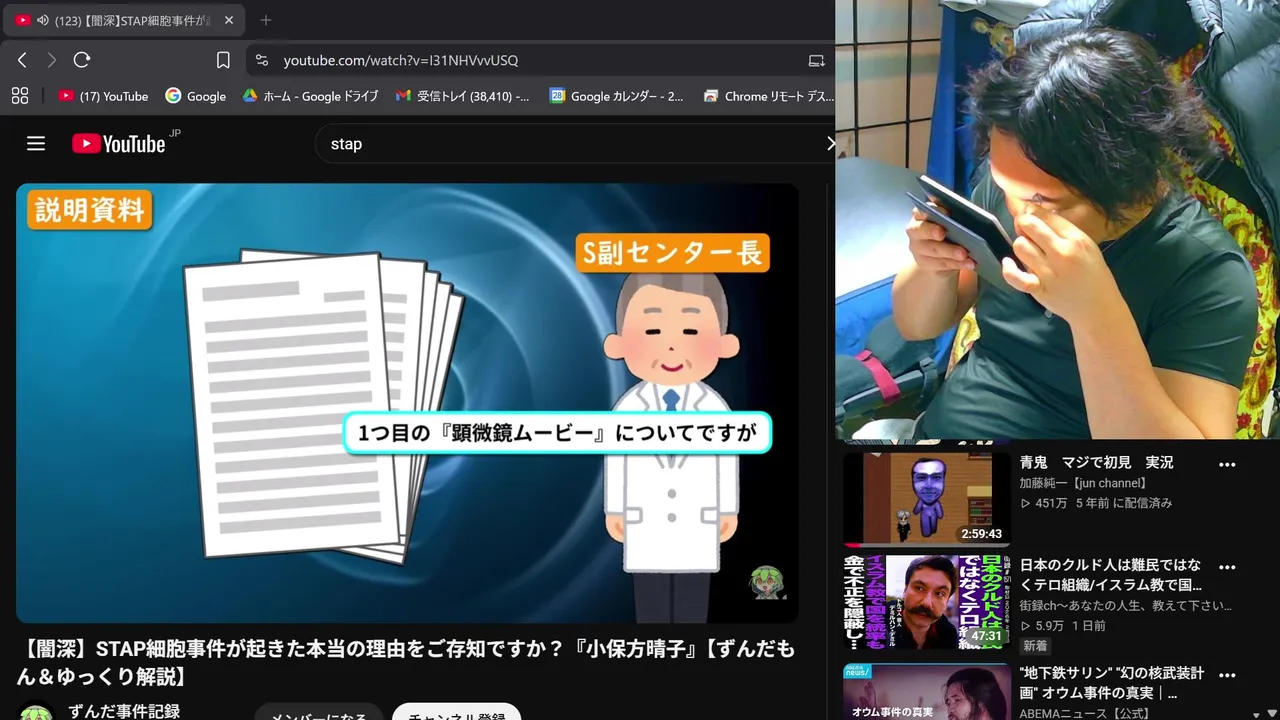This screenshot has height=720, width=1280.
Task: Click the video player showing S副センター長
Action: (x=407, y=403)
